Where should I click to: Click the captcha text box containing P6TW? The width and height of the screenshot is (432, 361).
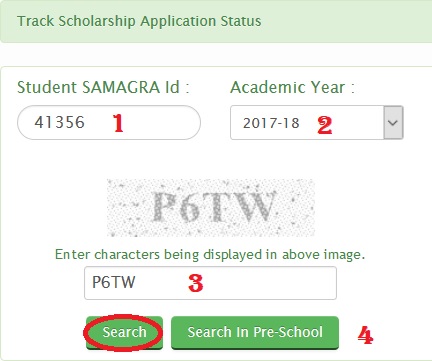210,283
